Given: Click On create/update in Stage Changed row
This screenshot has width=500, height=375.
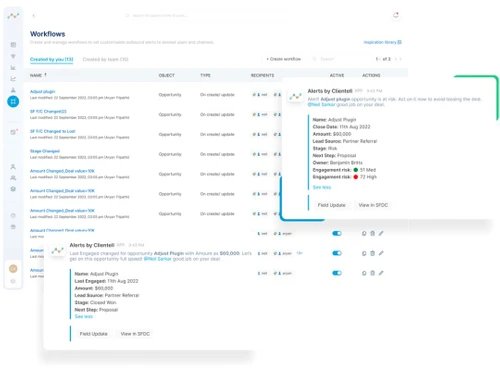Looking at the screenshot, I should click(217, 154).
